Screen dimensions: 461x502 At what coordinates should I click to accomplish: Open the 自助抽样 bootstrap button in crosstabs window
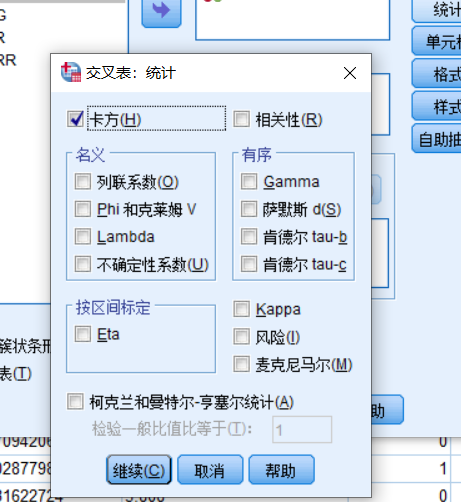click(437, 139)
